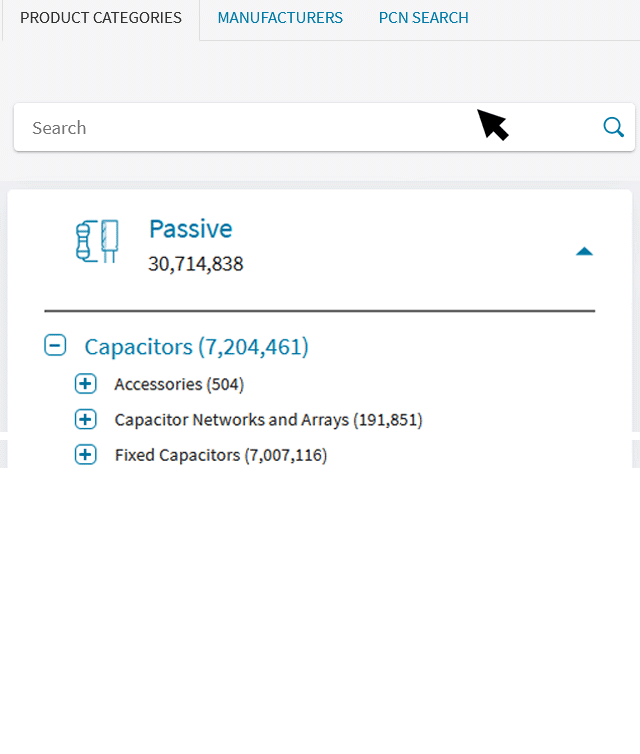The image size is (640, 754).
Task: Expand Accessories using its plus icon
Action: (x=86, y=384)
